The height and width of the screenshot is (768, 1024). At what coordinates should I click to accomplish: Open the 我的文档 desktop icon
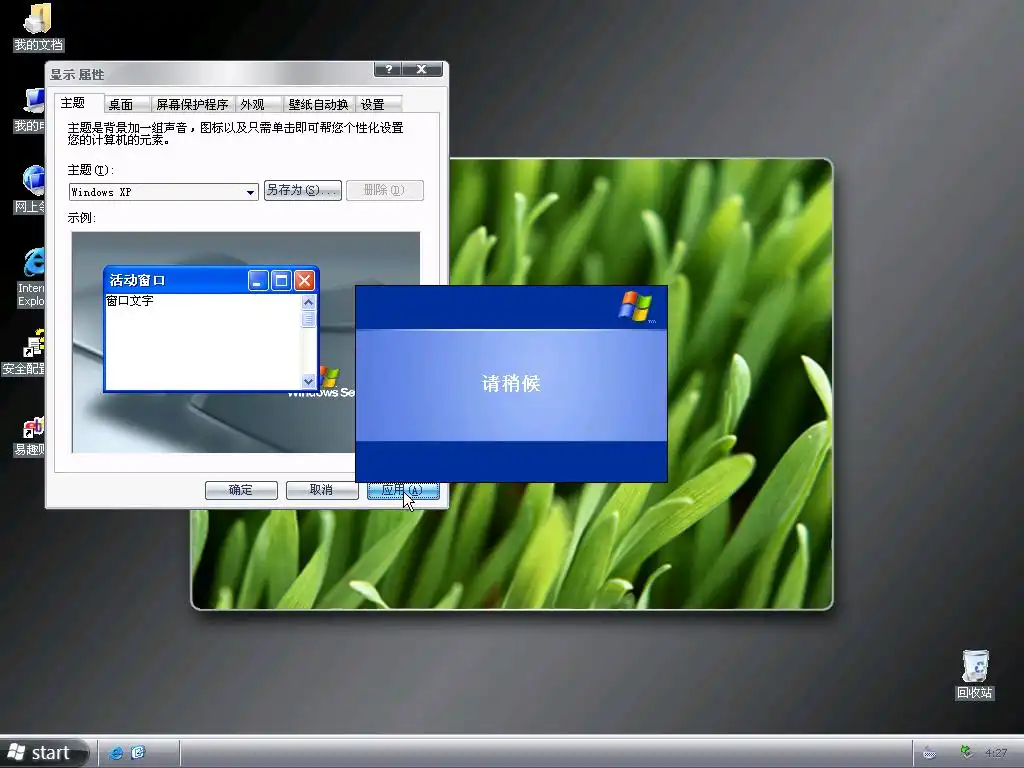38,27
